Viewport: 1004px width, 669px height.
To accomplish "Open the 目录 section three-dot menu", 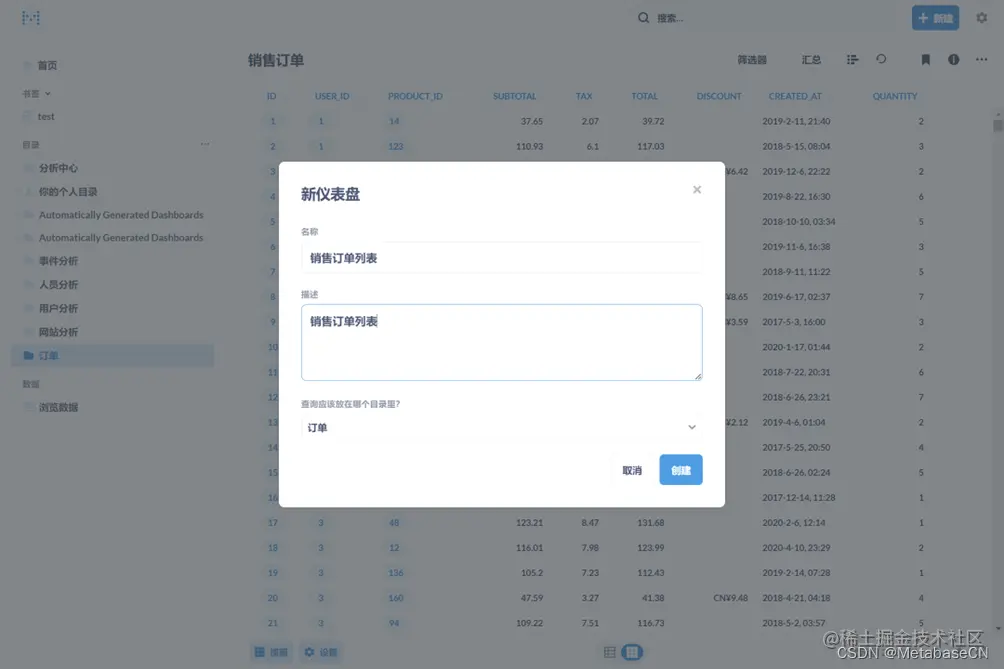I will [205, 144].
